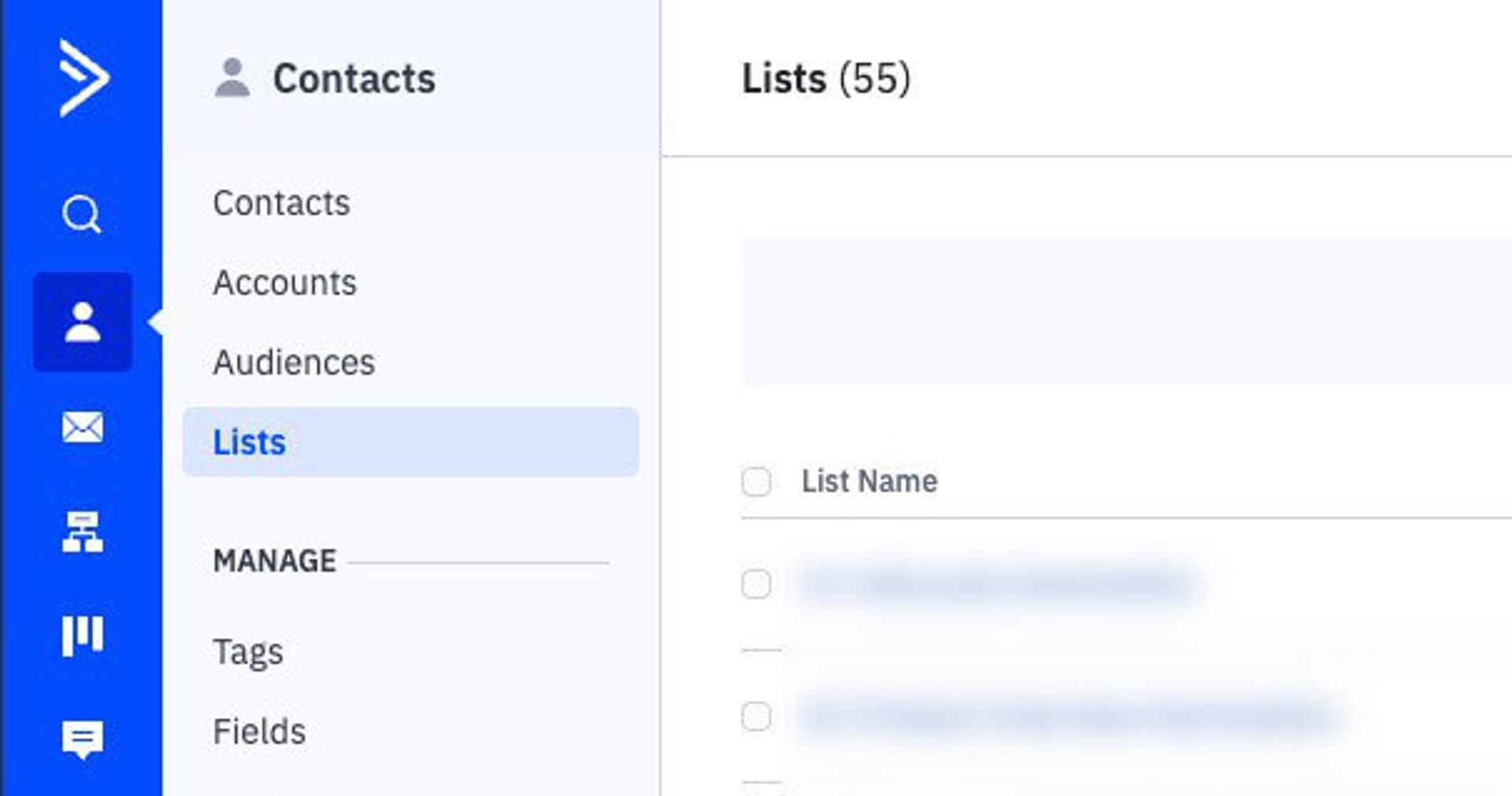Screen dimensions: 1512x796
Task: Navigate to the Audiences menu item
Action: click(294, 362)
